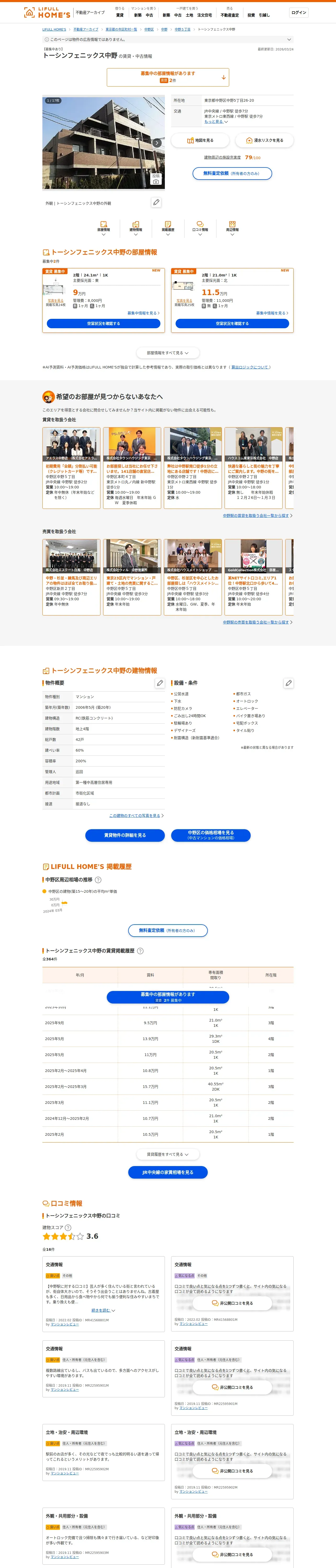Click 写真を見る link on 9万円 room card
This screenshot has width=336, height=1568.
click(55, 301)
